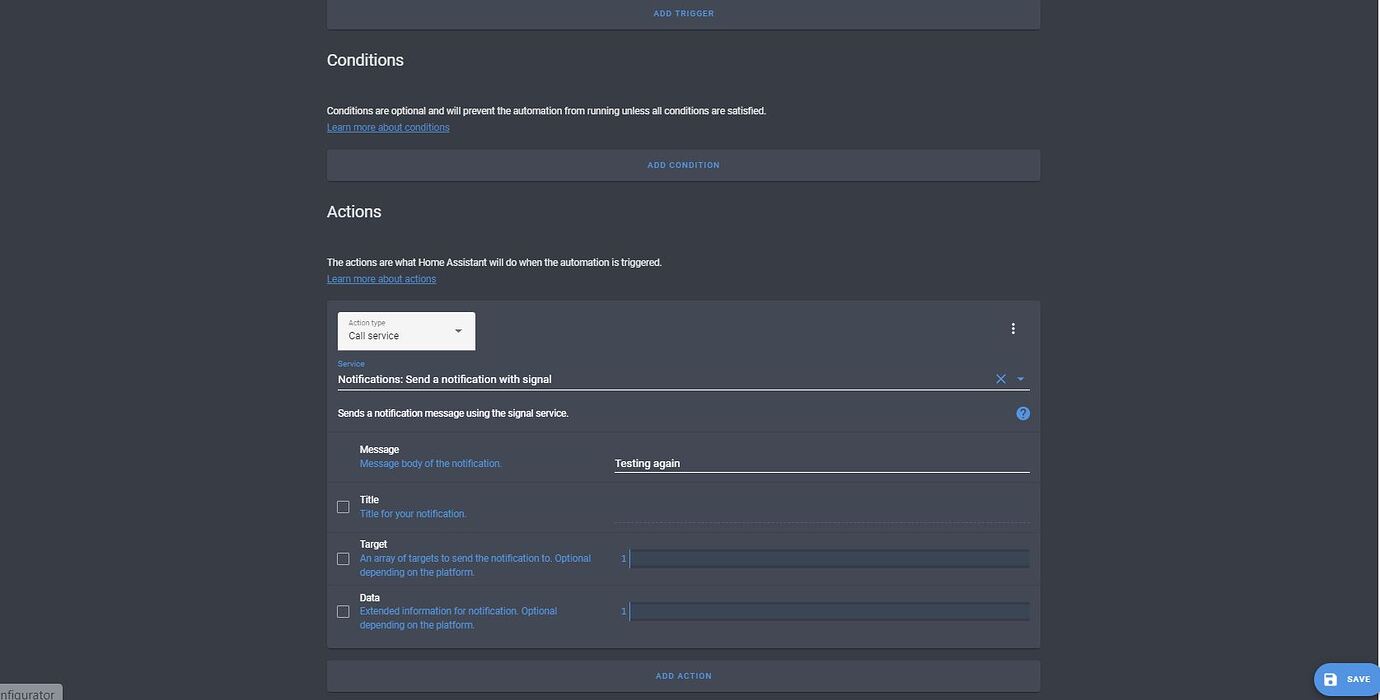
Task: Click into the Data code editor
Action: click(x=828, y=611)
